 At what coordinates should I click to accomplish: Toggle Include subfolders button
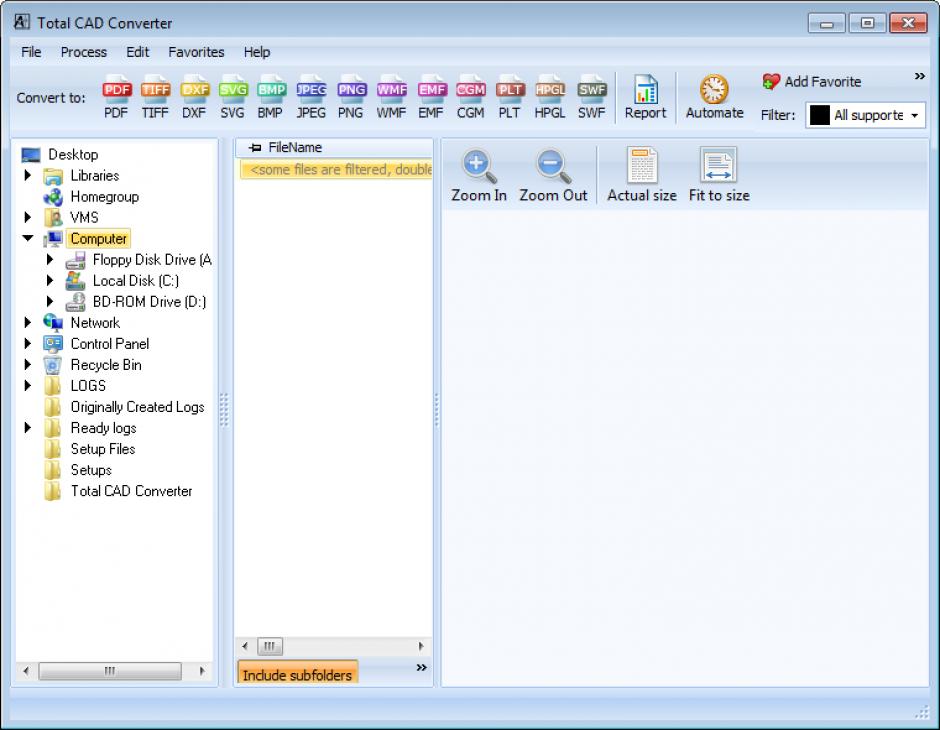[x=297, y=672]
